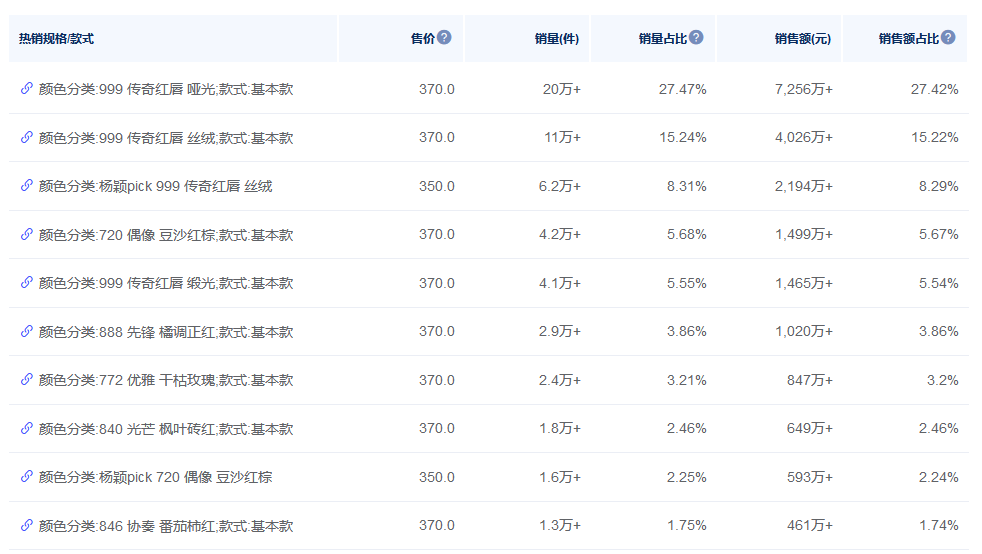The image size is (982, 554).
Task: Select sales share cell 3.21%
Action: (x=686, y=381)
